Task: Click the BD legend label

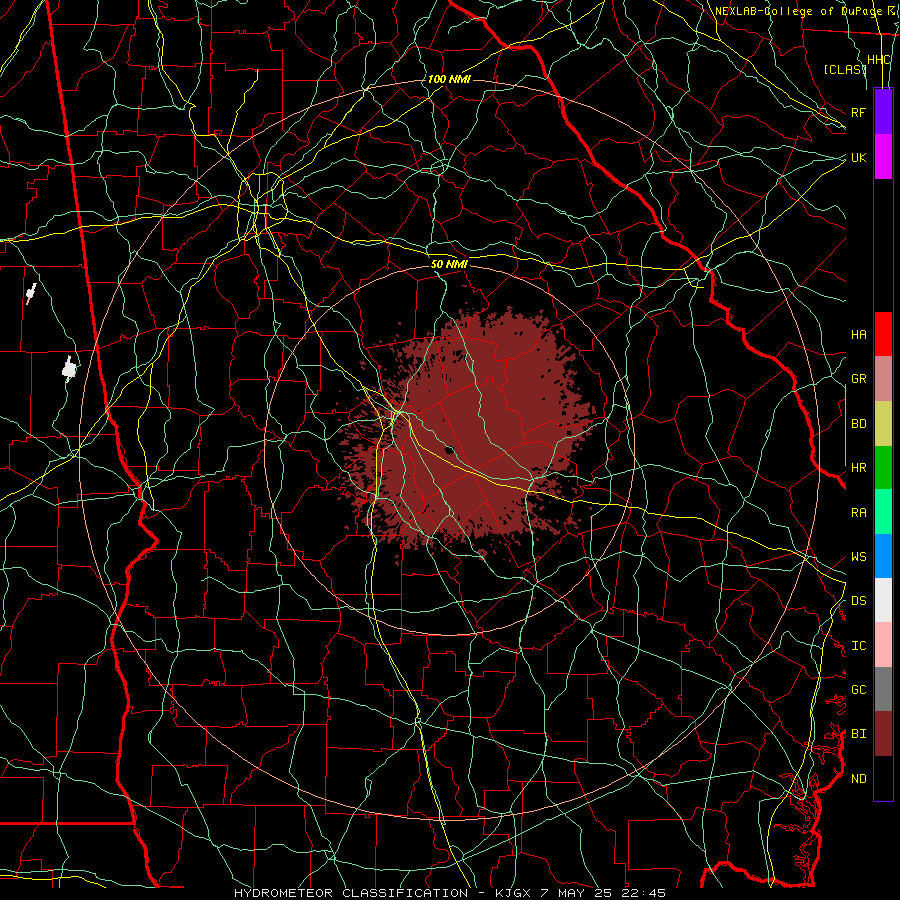Action: (858, 424)
